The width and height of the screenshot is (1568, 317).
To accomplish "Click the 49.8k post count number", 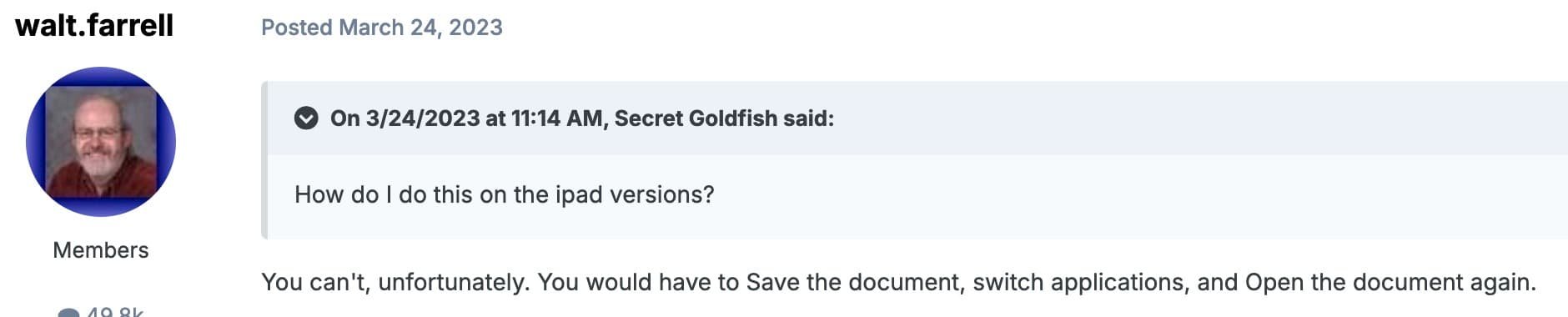I will (x=115, y=311).
